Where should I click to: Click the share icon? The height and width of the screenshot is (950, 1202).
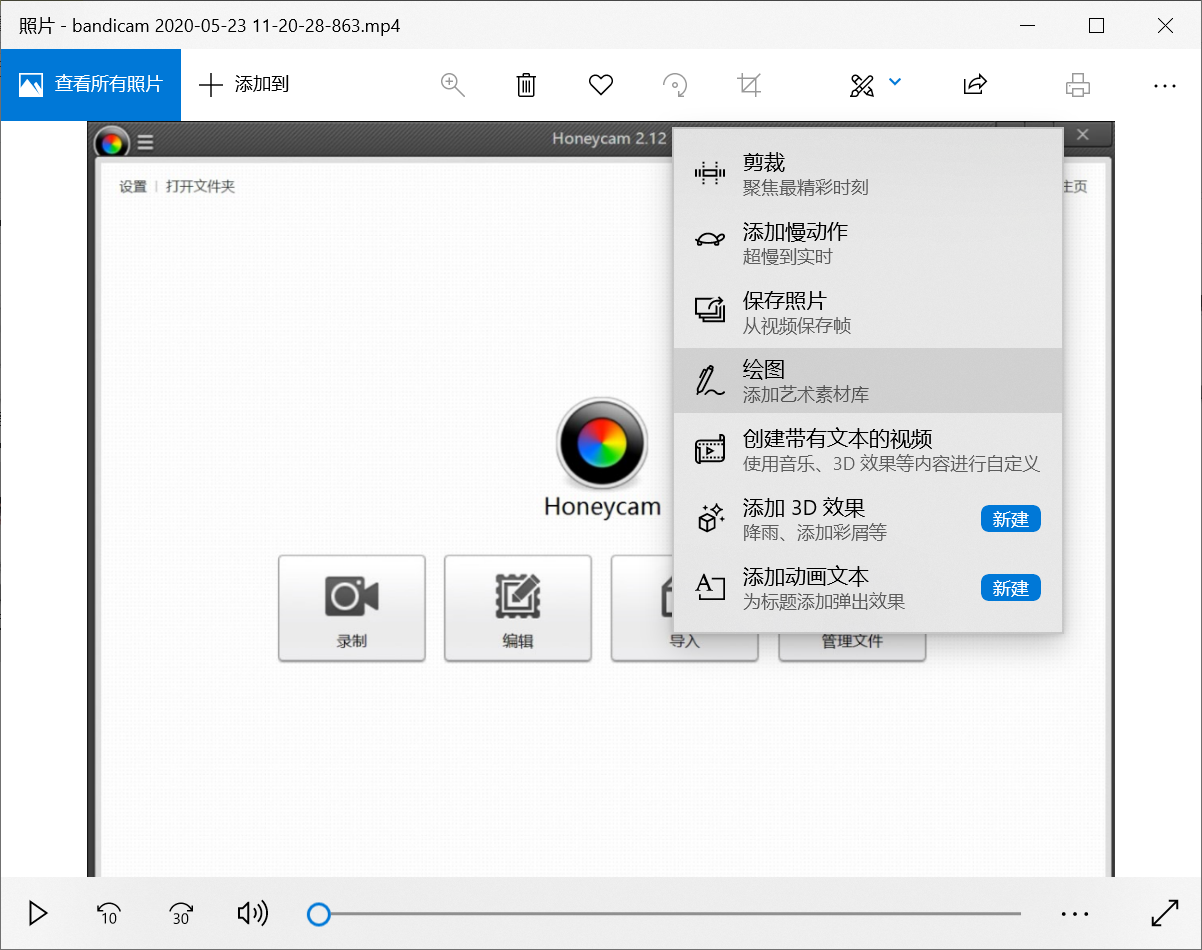click(x=975, y=85)
